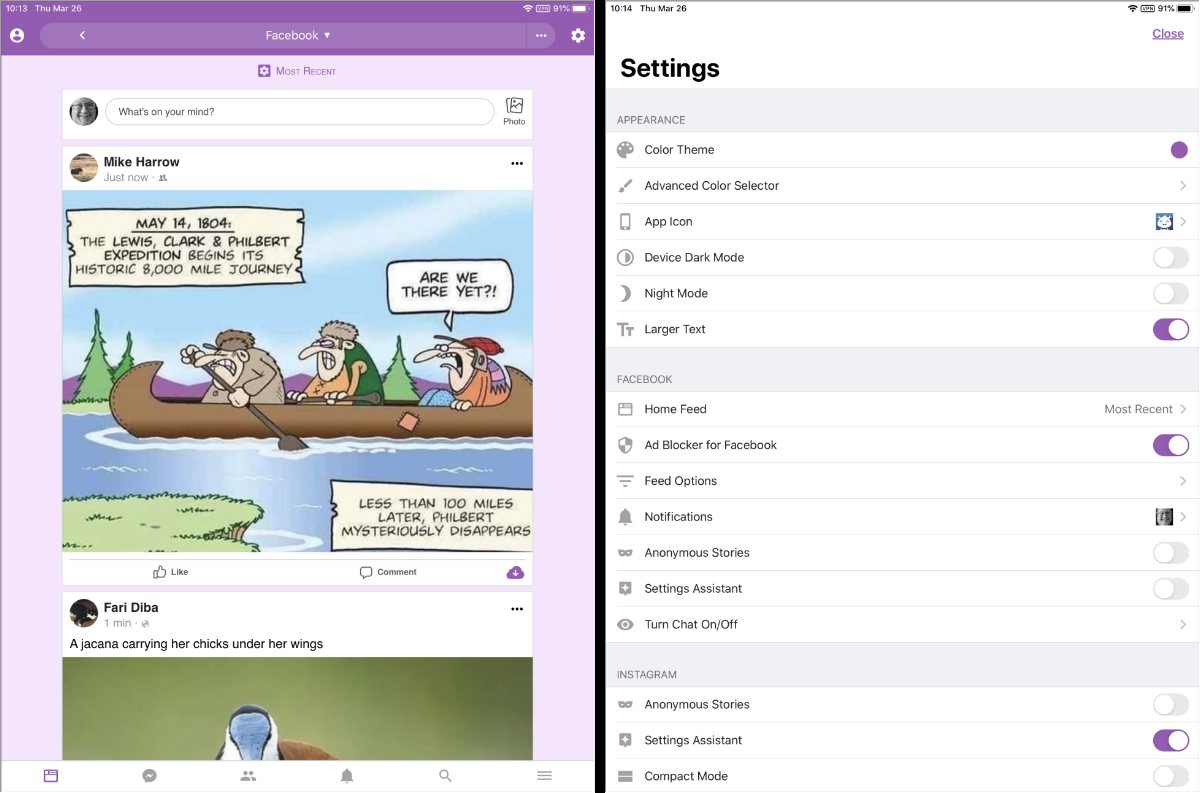Click the Instagram Anonymous Stories mask icon

[x=625, y=705]
